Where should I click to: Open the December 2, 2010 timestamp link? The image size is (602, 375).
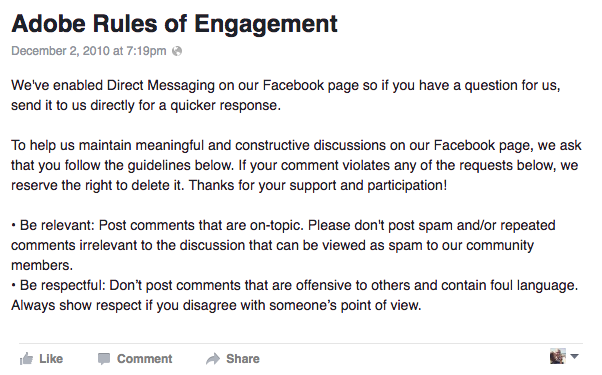89,51
